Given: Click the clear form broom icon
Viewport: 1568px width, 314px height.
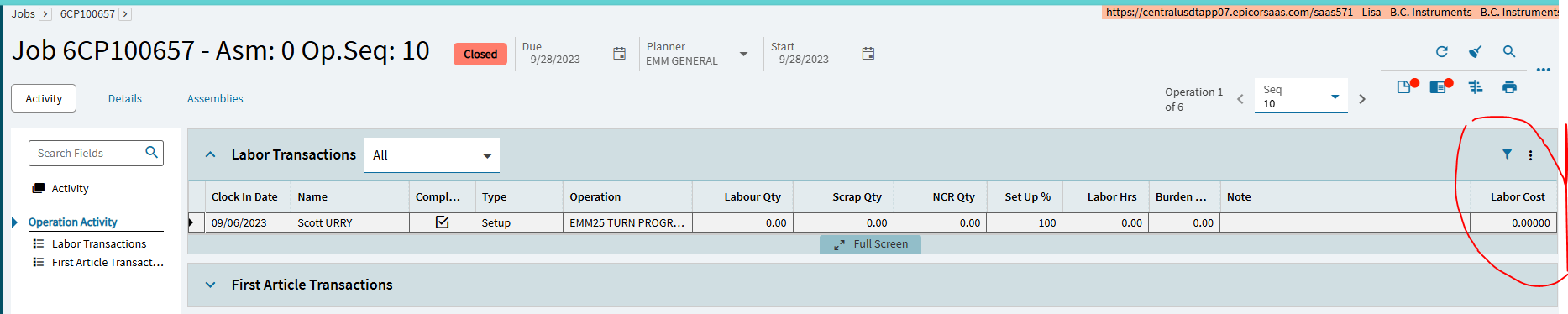Looking at the screenshot, I should click(1475, 52).
